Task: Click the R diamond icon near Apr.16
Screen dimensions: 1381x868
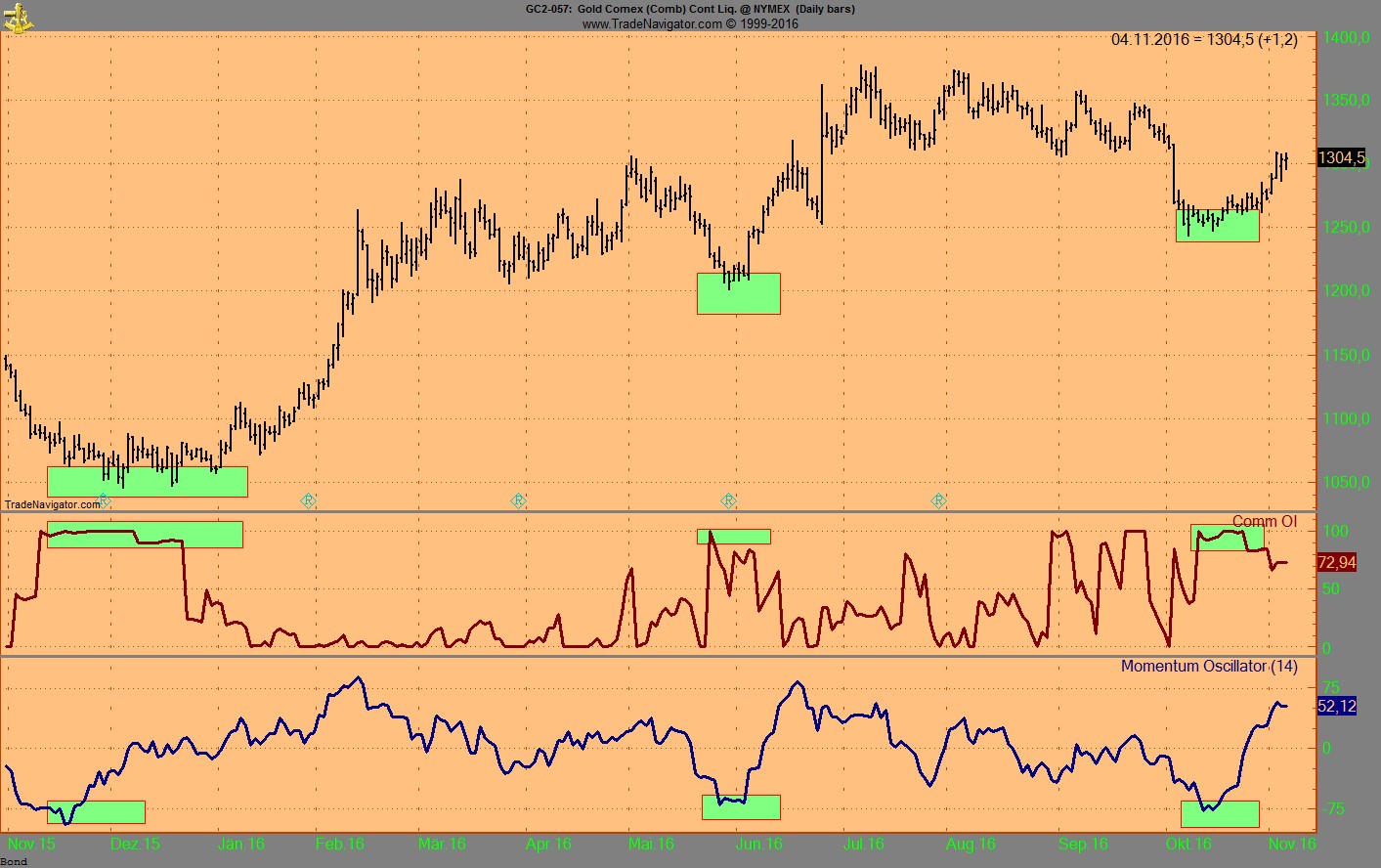Action: (518, 500)
